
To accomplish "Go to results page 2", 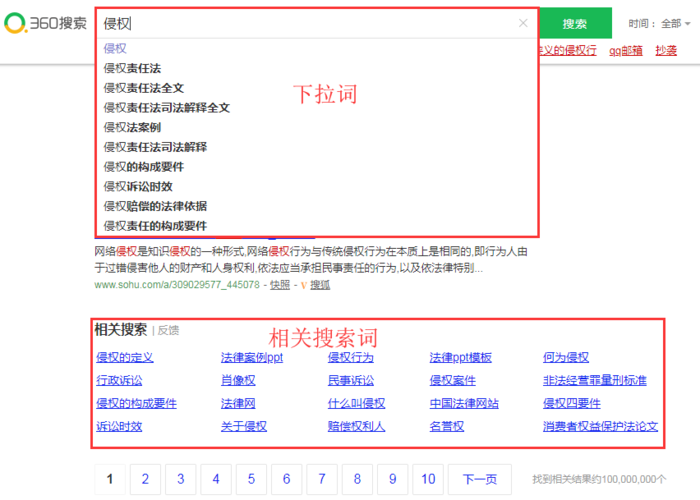I will (145, 479).
